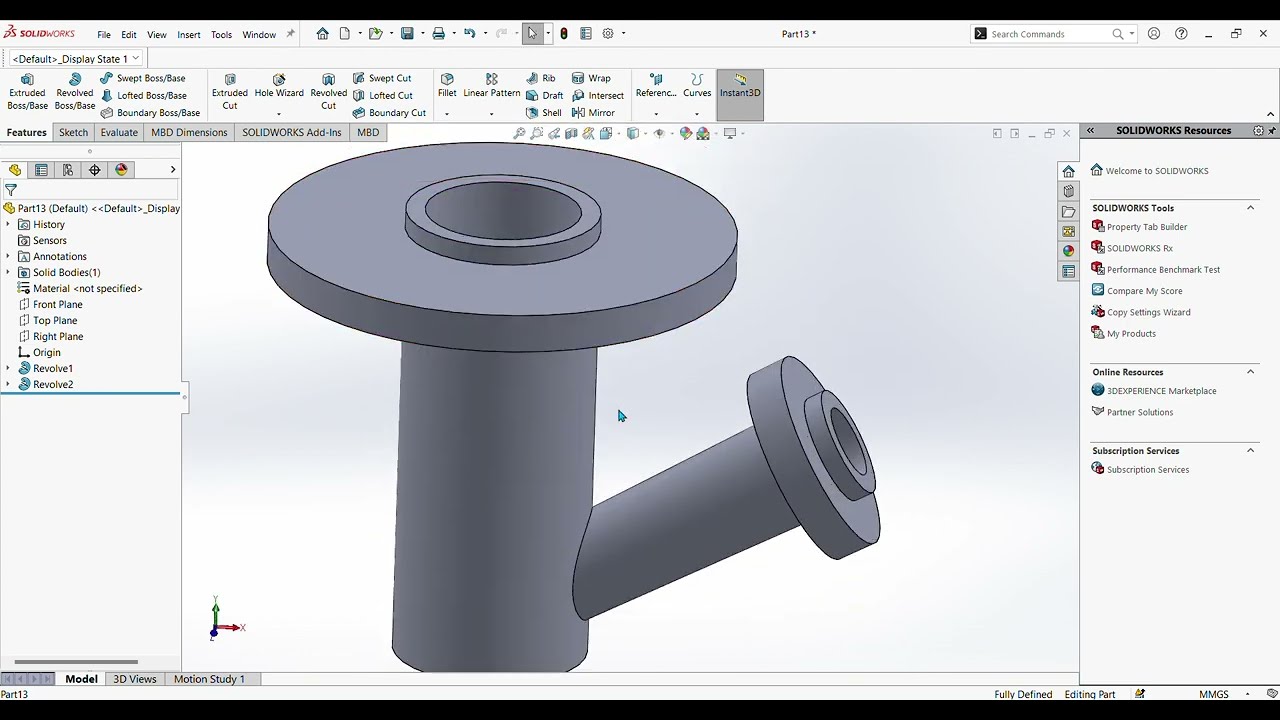Select the Mirror feature
This screenshot has width=1280, height=720.
[593, 112]
